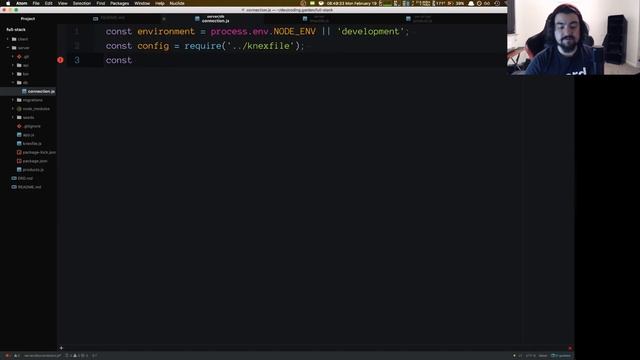
Task: Open the README.md file
Action: (29, 187)
